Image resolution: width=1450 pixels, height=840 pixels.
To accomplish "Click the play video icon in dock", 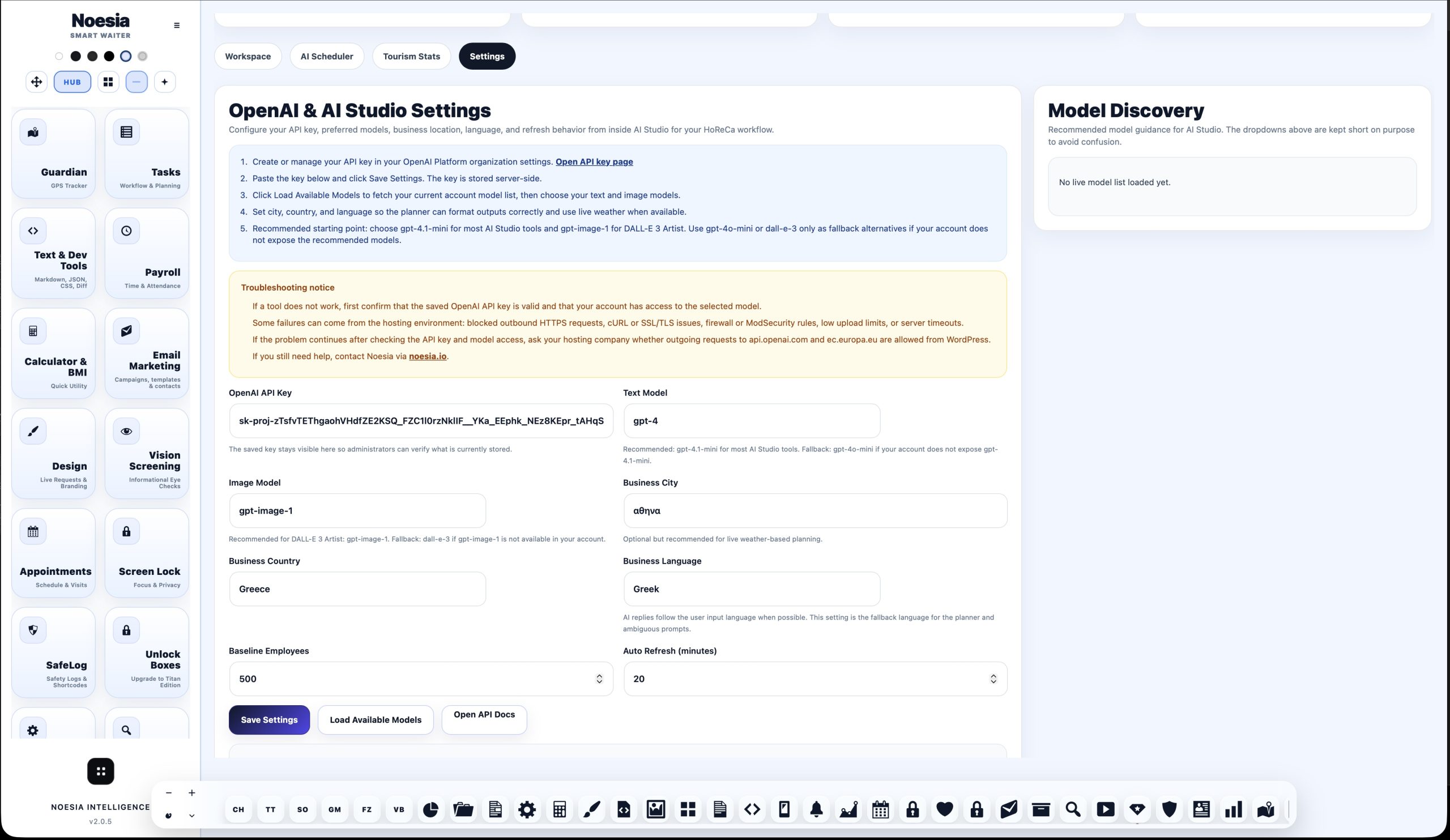I will tap(1105, 809).
